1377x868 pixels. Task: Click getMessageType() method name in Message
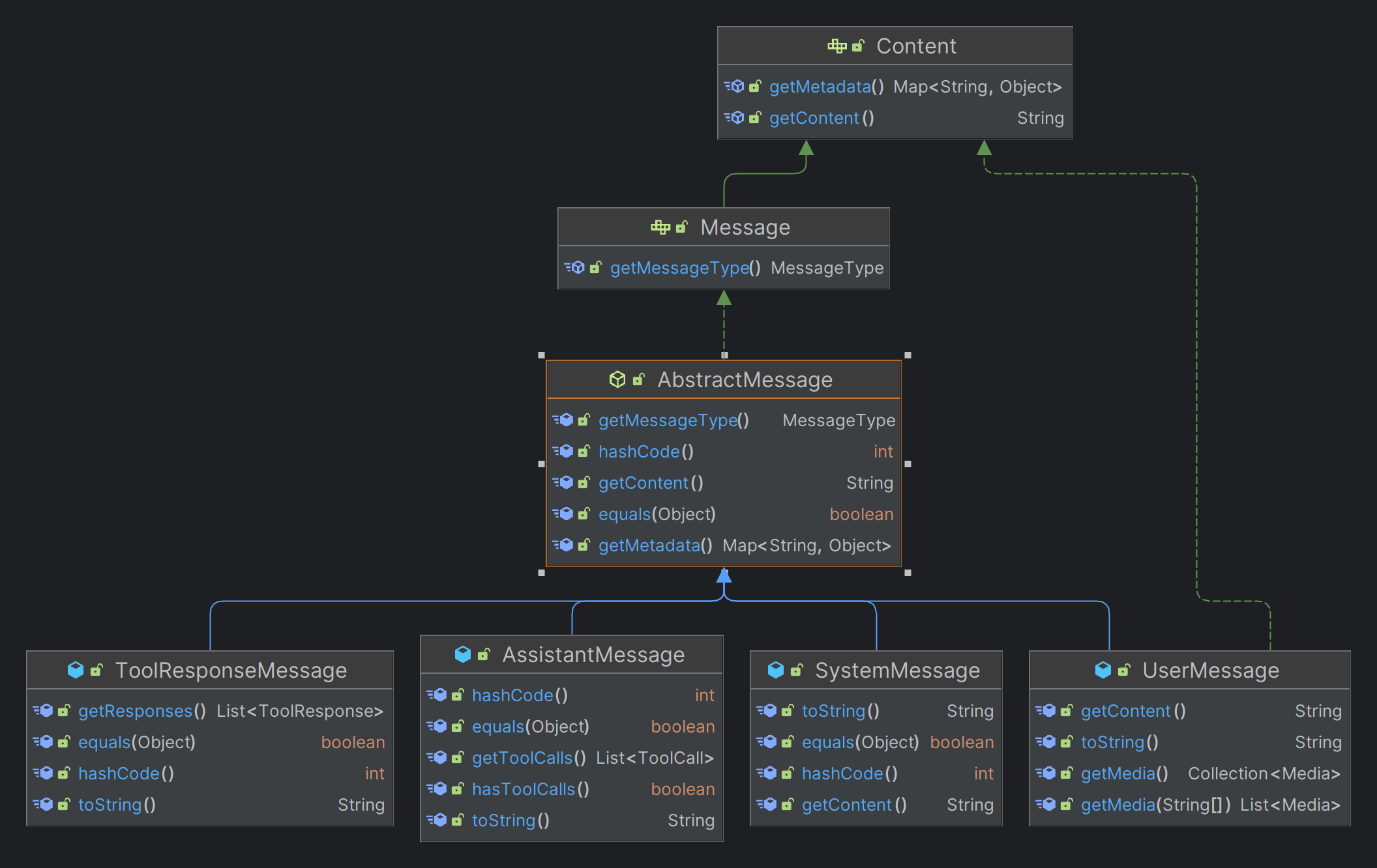pos(685,268)
